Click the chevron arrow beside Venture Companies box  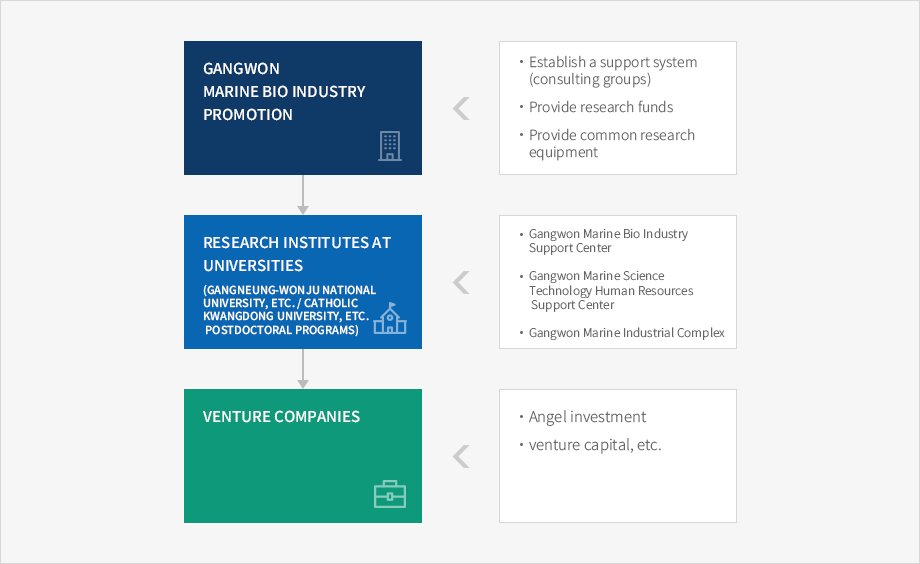click(x=461, y=456)
